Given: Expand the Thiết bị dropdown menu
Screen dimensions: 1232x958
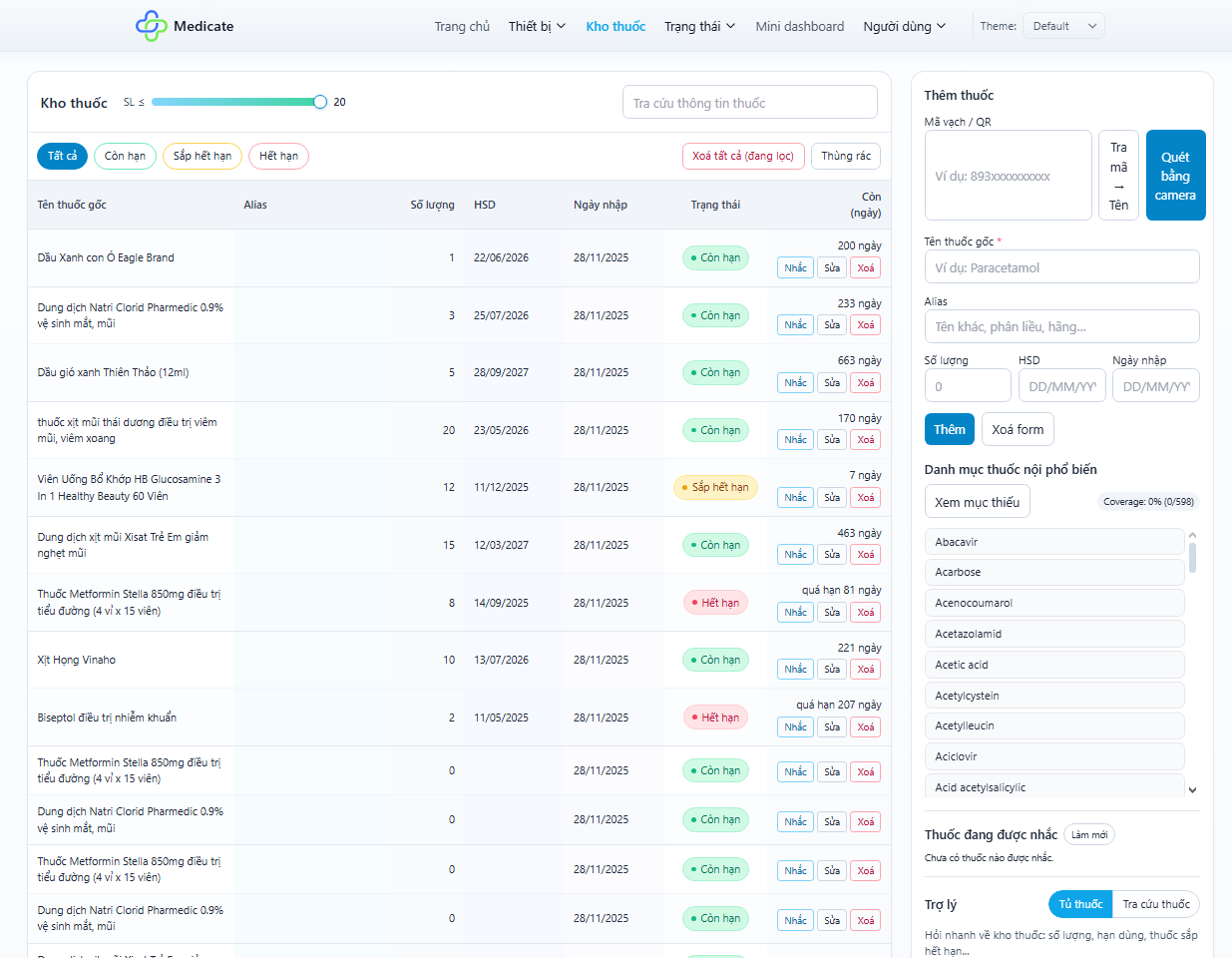Looking at the screenshot, I should 537,26.
